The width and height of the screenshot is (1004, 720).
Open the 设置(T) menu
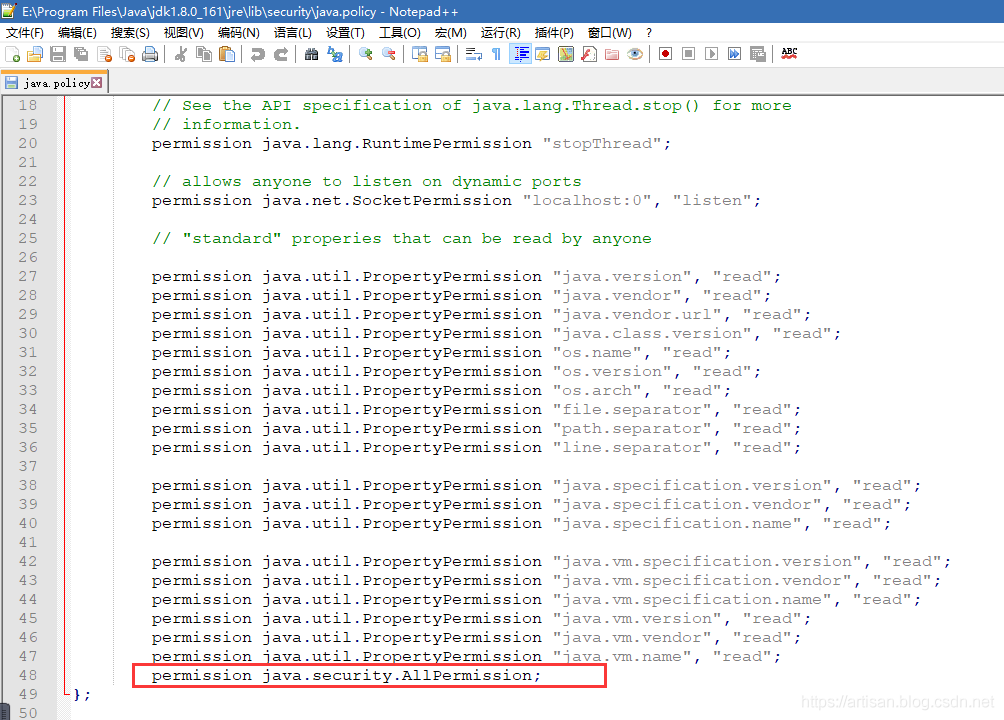[345, 33]
